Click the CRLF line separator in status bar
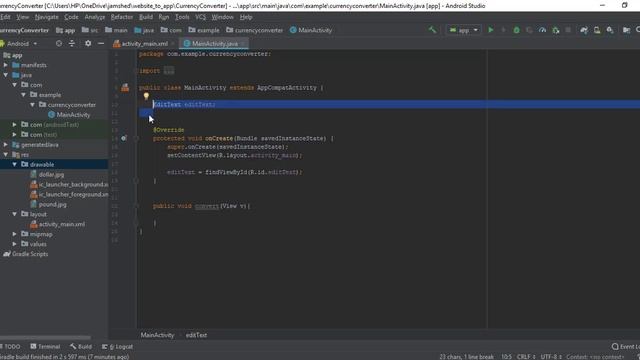 pyautogui.click(x=526, y=357)
